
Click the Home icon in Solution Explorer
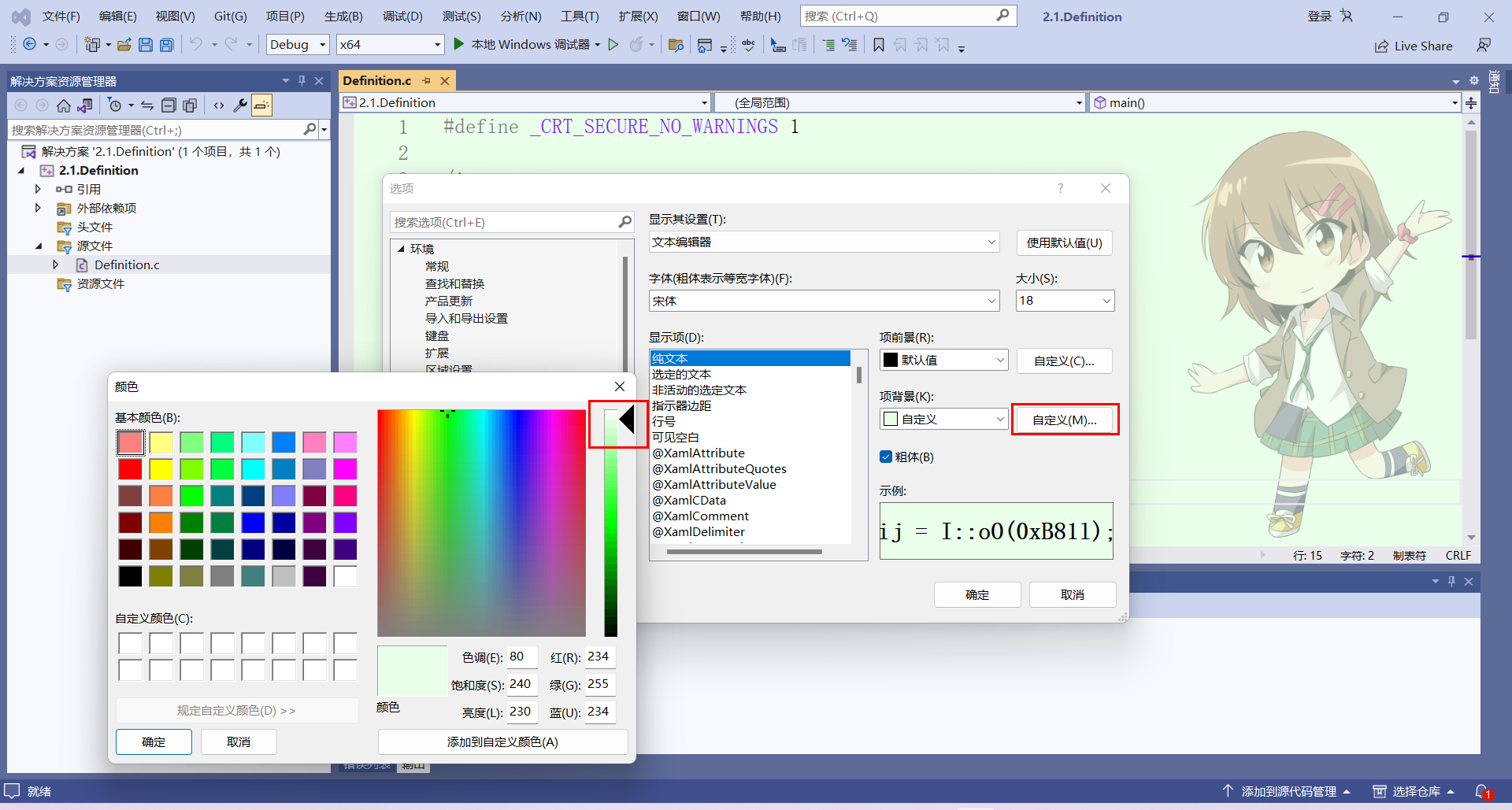tap(64, 105)
